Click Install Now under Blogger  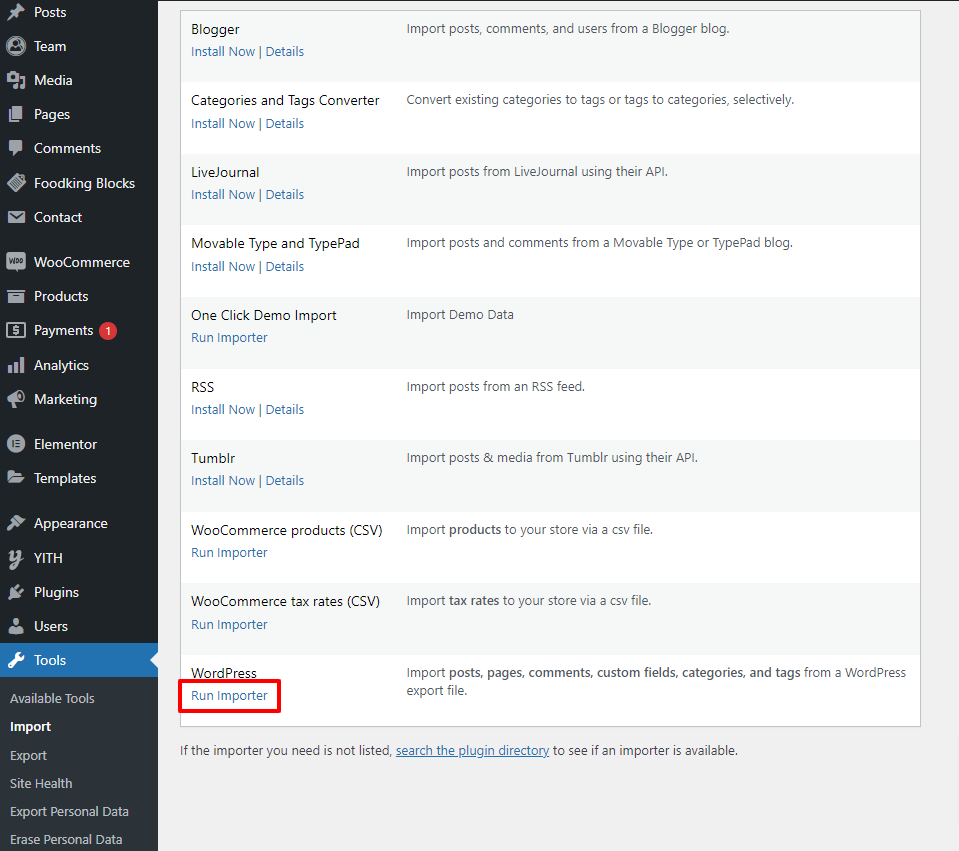point(223,51)
